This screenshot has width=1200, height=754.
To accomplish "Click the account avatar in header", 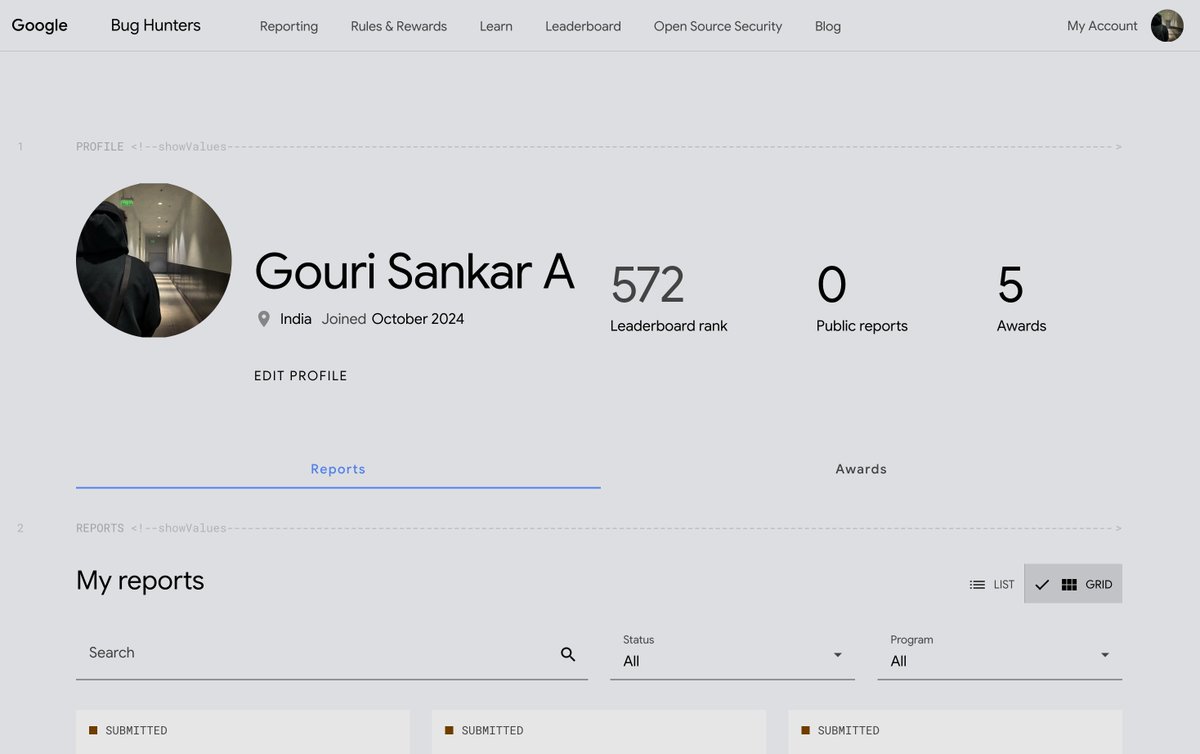I will (x=1167, y=26).
